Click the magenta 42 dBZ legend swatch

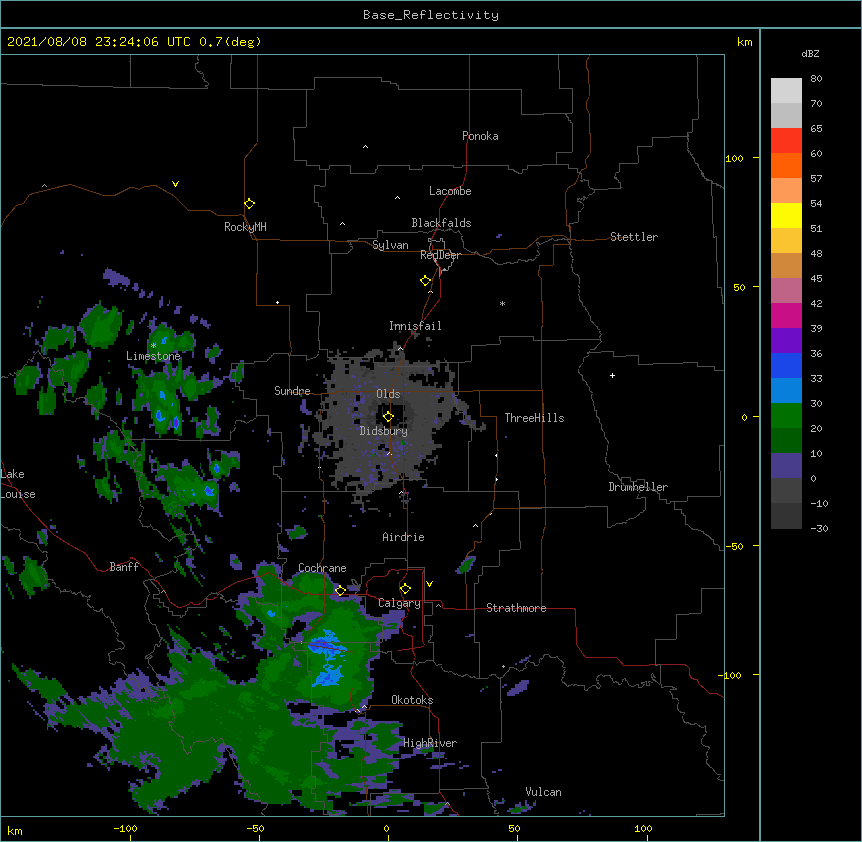coord(786,315)
